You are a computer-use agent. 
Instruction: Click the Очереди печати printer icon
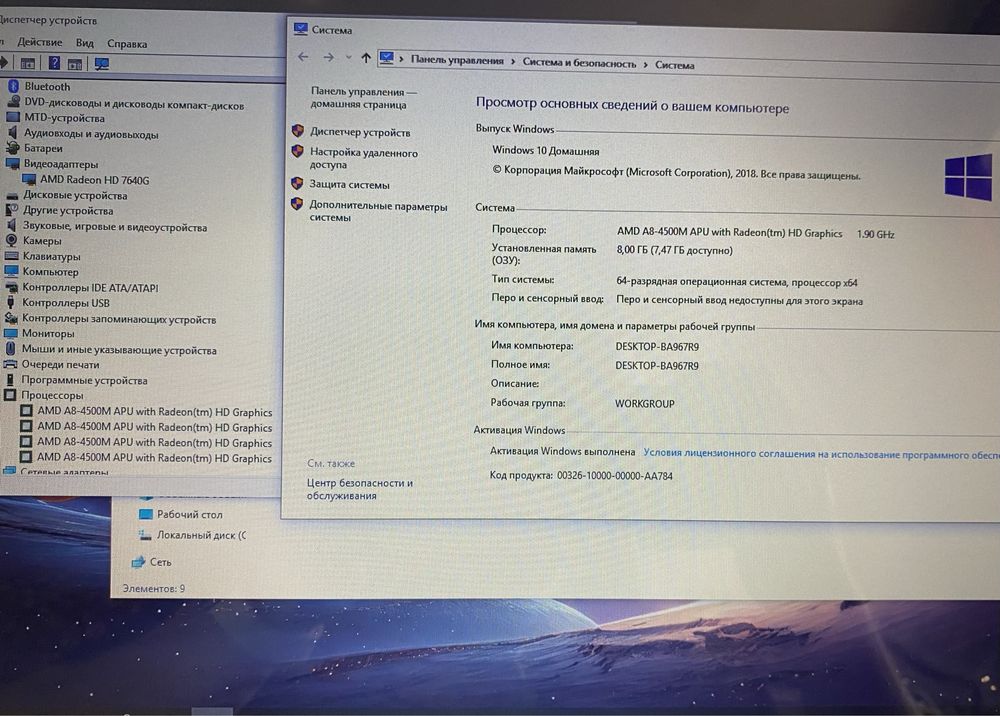[10, 364]
